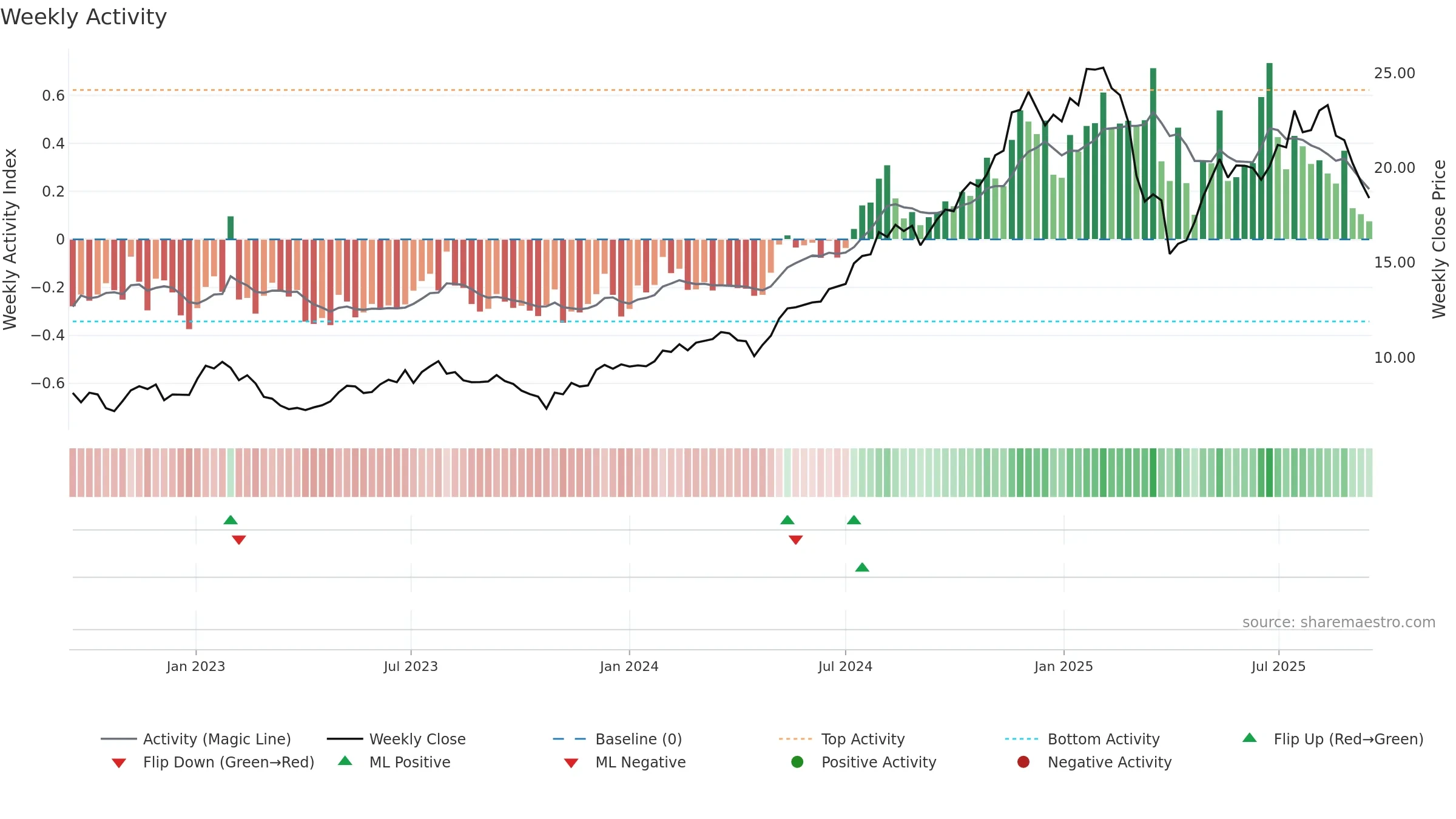1456x819 pixels.
Task: Click the source: sharemaestro.com text
Action: pyautogui.click(x=1339, y=622)
